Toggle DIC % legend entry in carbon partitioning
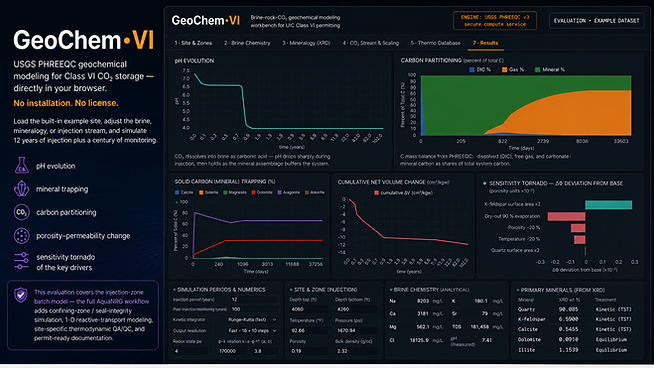 point(480,70)
